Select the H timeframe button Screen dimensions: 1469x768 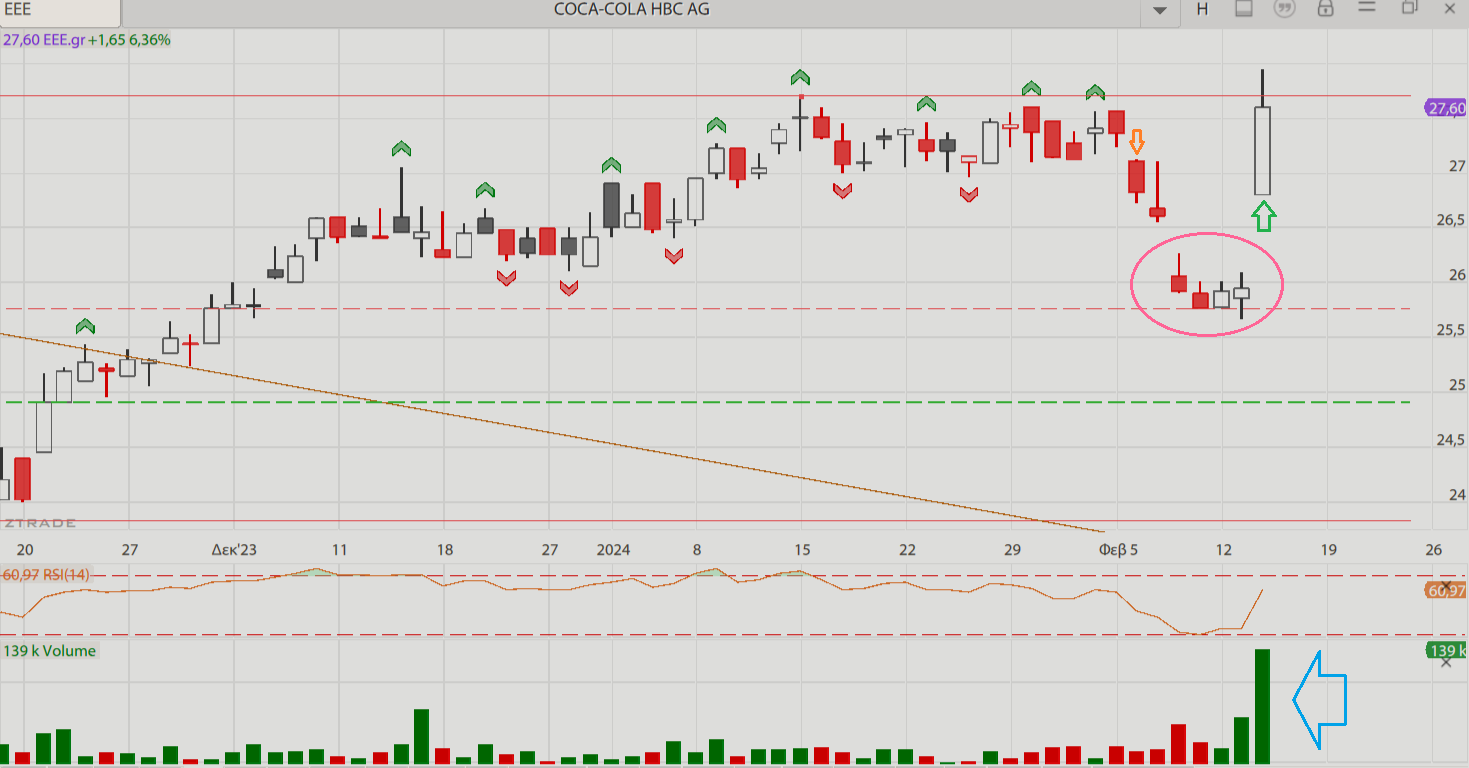(x=1202, y=9)
